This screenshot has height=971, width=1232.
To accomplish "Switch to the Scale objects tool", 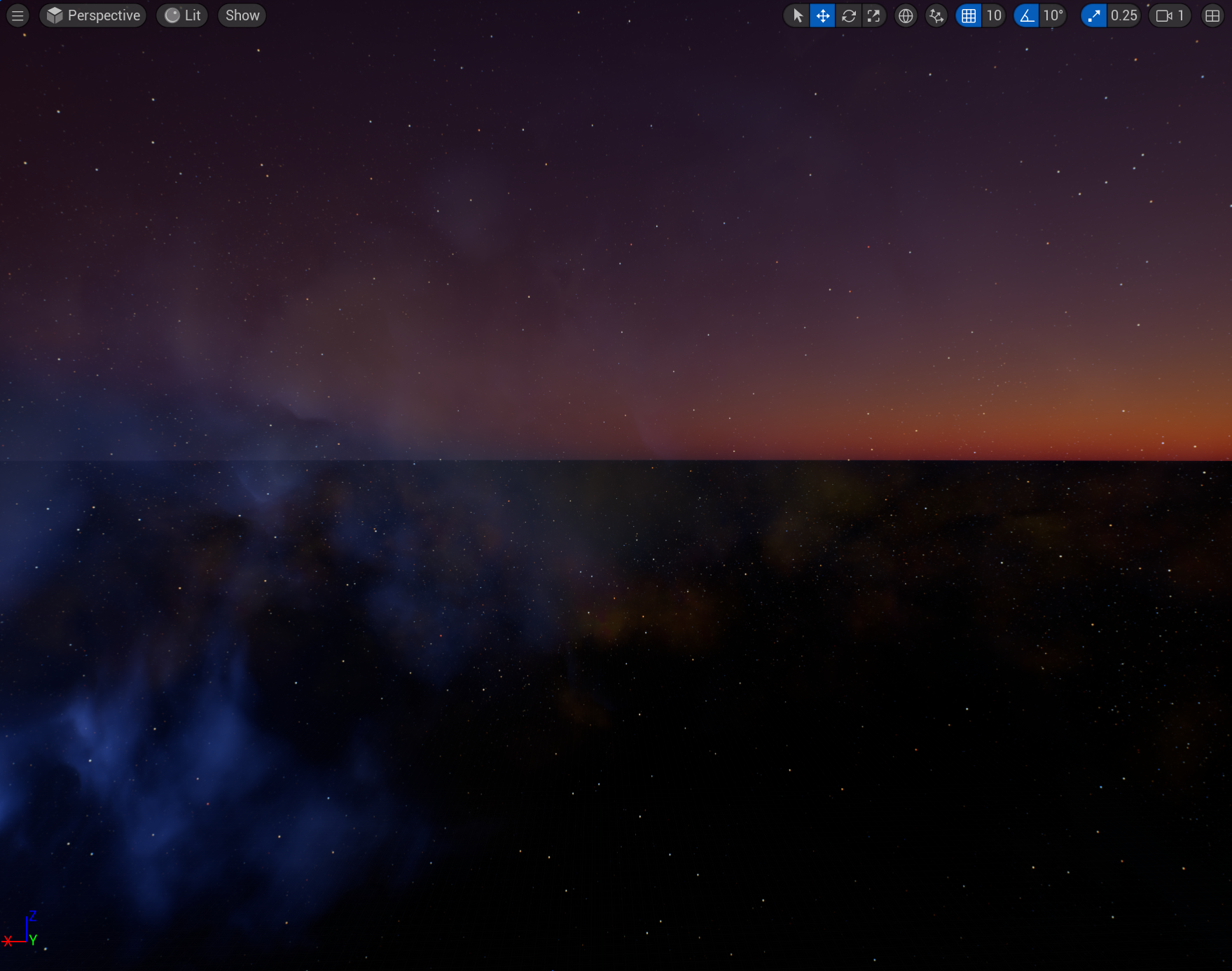I will (873, 15).
